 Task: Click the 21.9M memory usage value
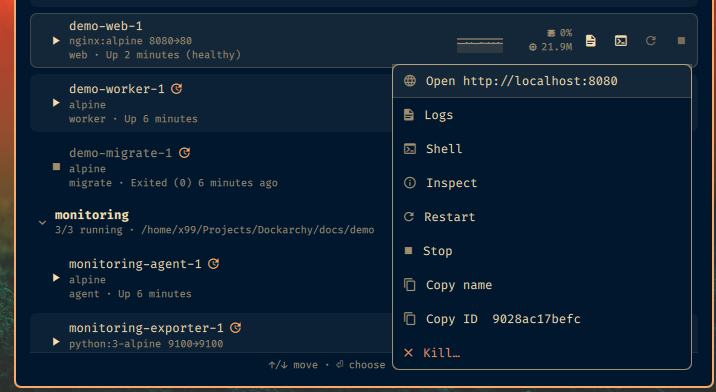[557, 47]
